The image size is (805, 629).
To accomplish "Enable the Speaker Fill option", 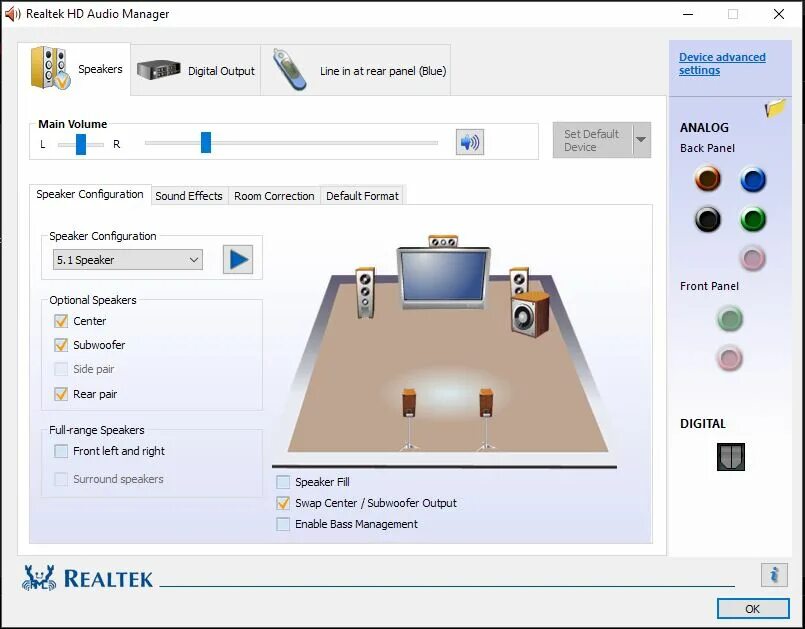I will point(283,482).
